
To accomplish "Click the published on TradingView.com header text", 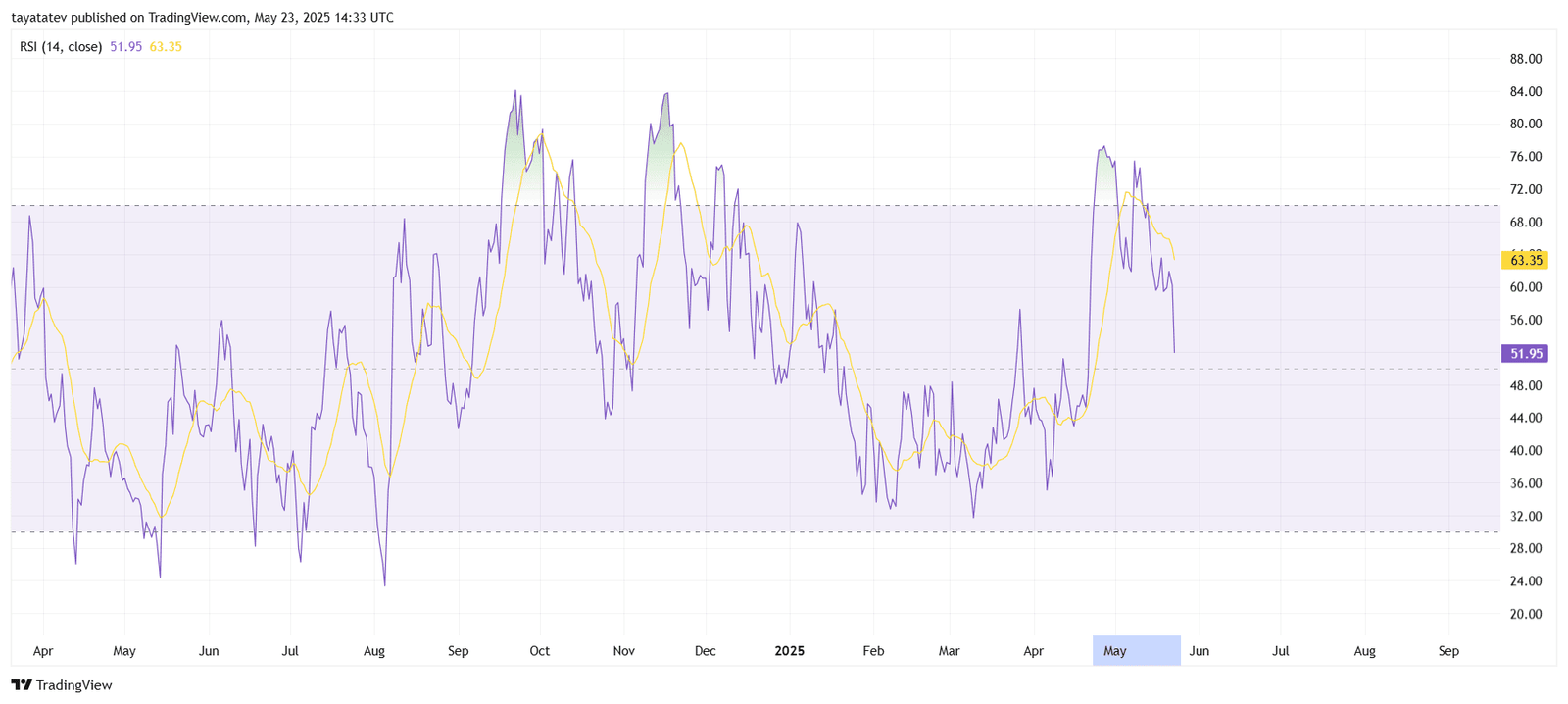I will (x=202, y=18).
